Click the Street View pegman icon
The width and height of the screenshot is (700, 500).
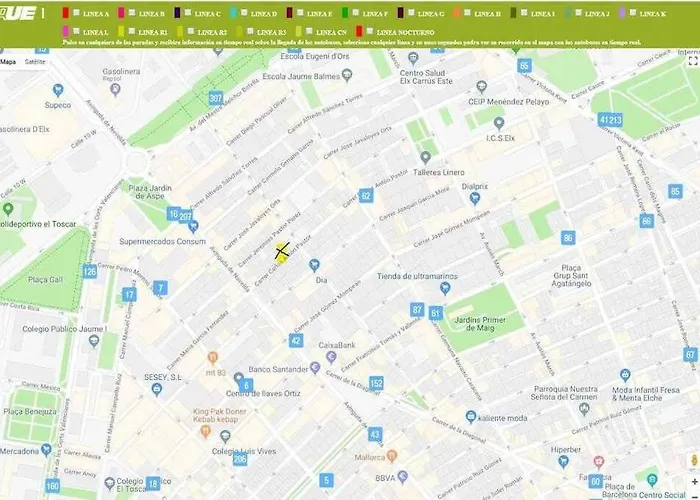(x=694, y=460)
